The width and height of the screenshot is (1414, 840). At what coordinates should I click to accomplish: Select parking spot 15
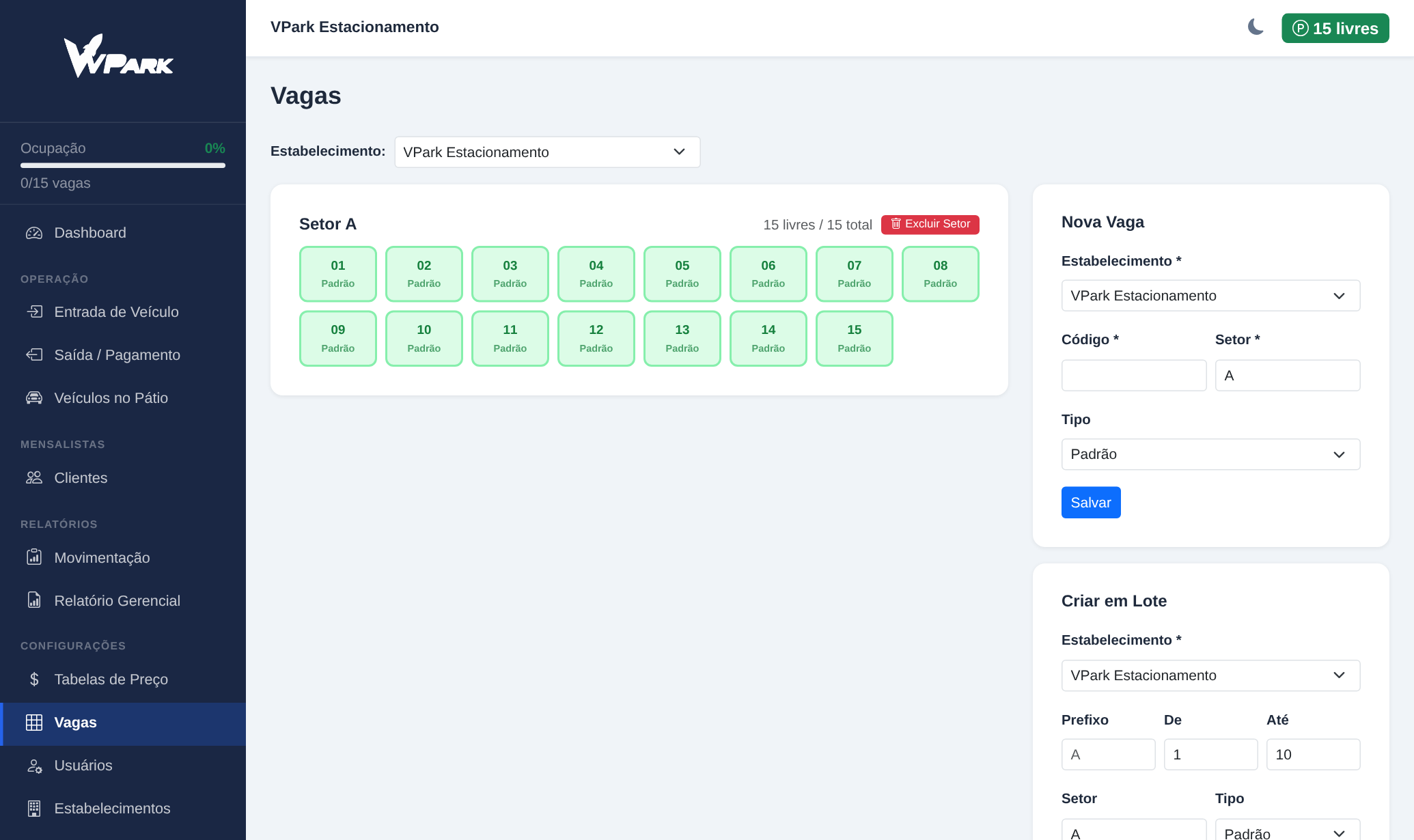click(855, 339)
